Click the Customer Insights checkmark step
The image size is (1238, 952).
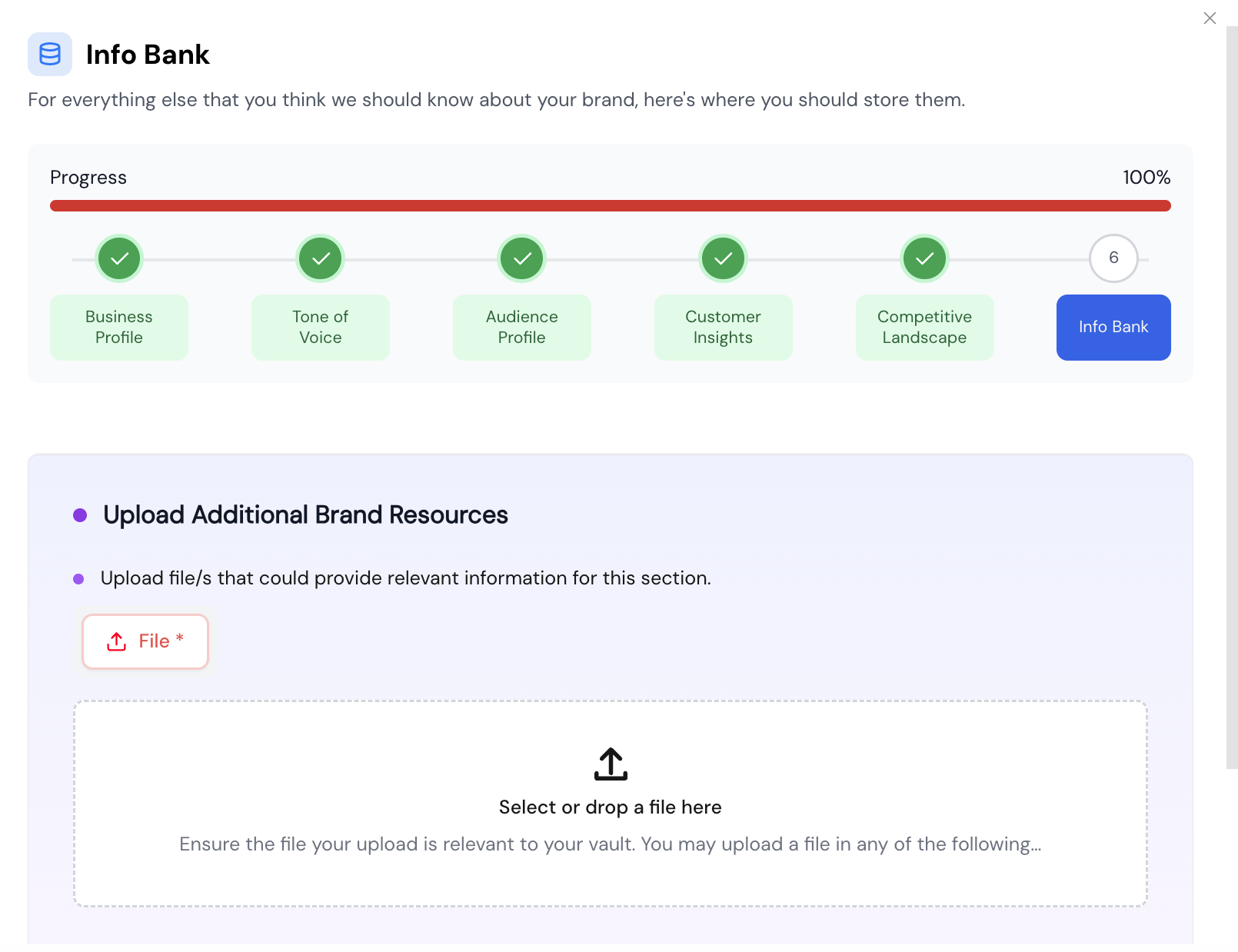click(724, 258)
